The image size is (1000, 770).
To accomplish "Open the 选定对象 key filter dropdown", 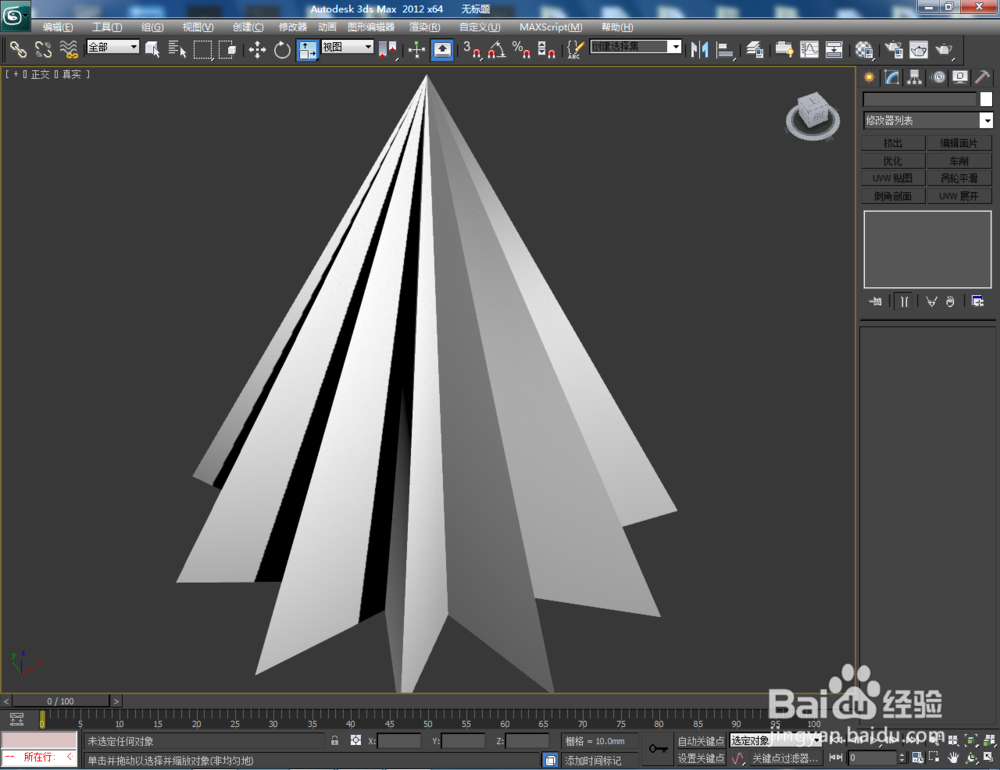I will pyautogui.click(x=774, y=740).
